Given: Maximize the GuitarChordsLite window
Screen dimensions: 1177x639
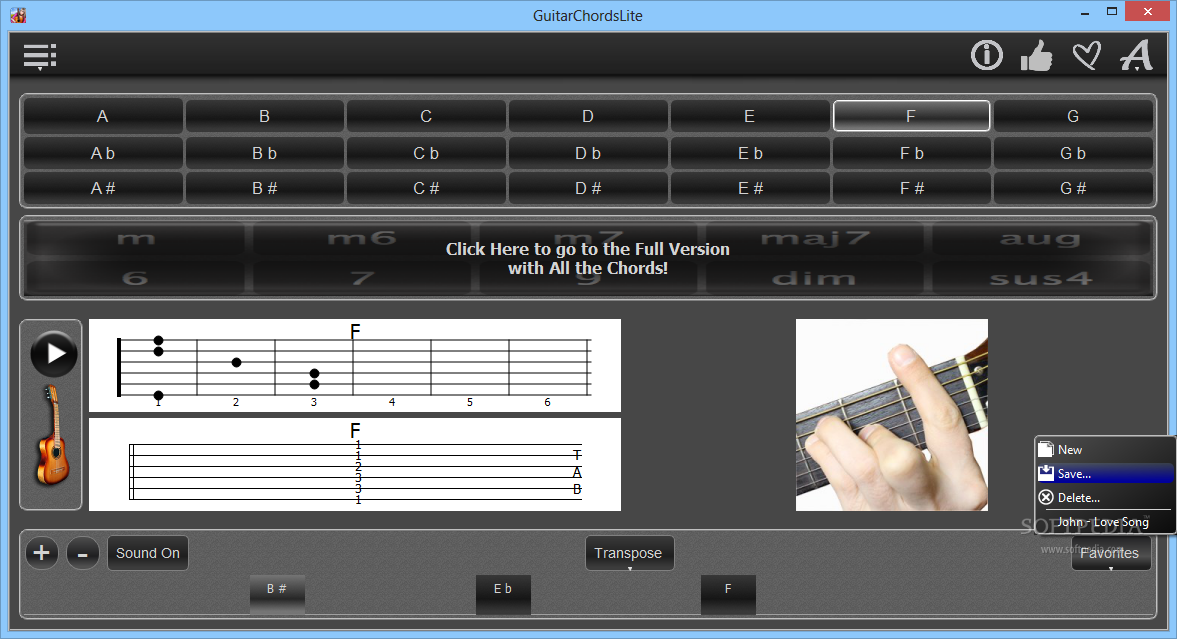Looking at the screenshot, I should coord(1112,12).
